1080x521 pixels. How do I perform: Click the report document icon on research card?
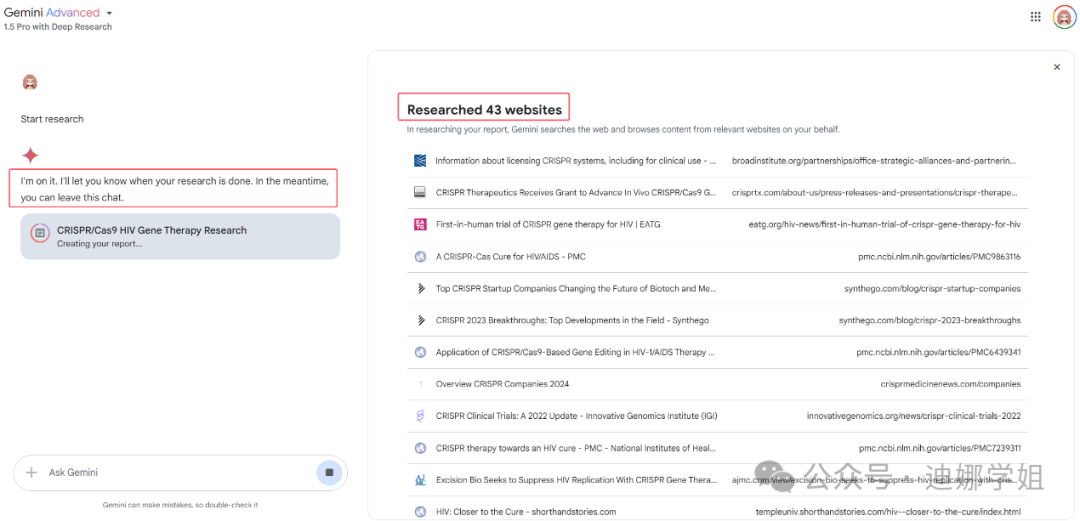pyautogui.click(x=39, y=234)
